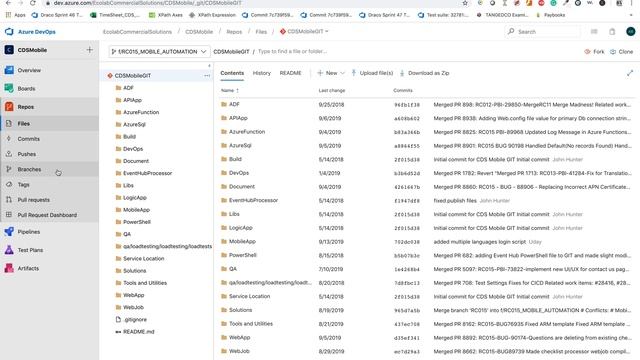Image resolution: width=640 pixels, height=360 pixels.
Task: Switch to the Contents tab
Action: [x=232, y=73]
